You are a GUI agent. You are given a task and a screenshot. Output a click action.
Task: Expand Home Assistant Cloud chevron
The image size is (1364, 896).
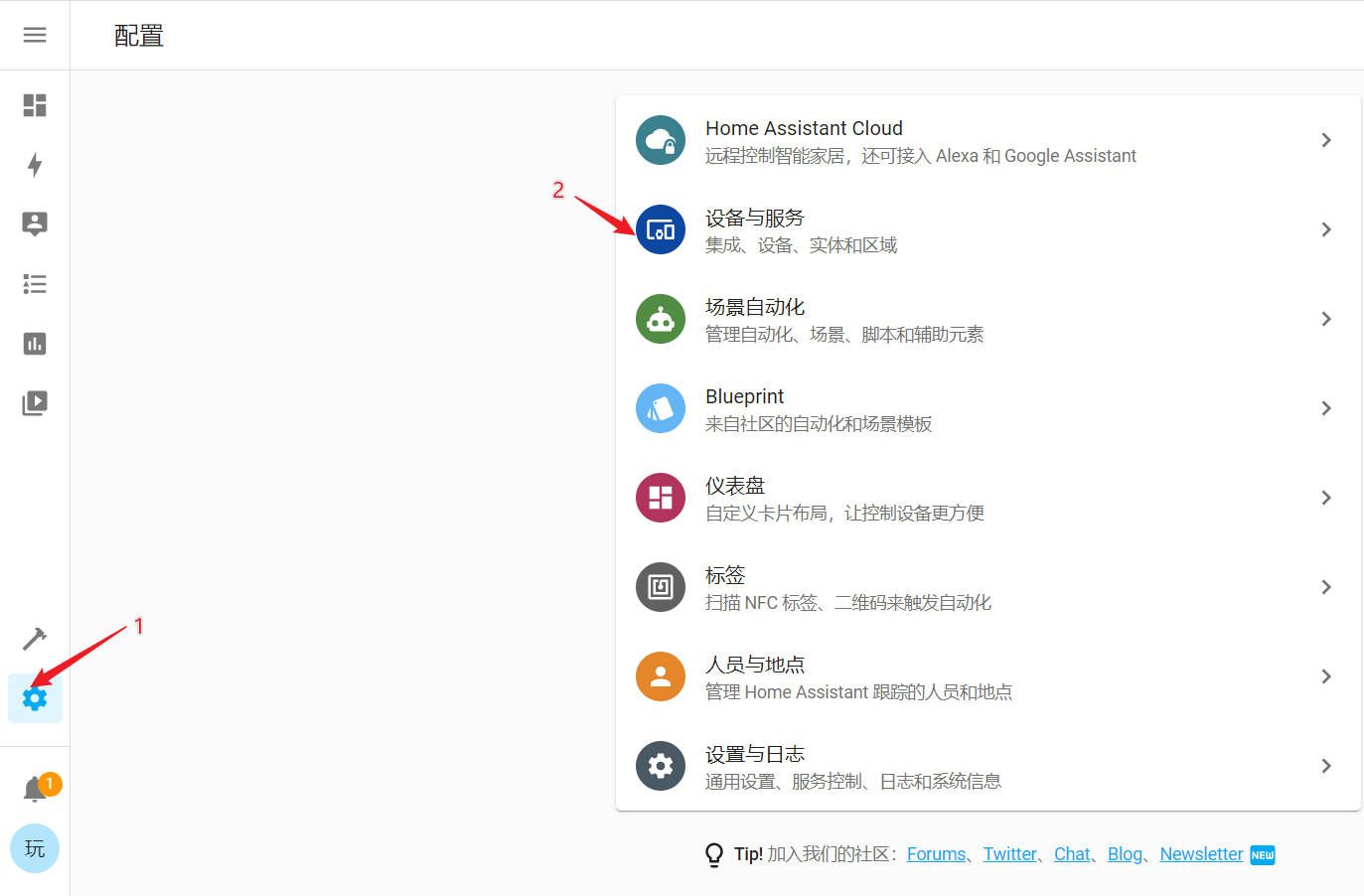click(x=1326, y=140)
